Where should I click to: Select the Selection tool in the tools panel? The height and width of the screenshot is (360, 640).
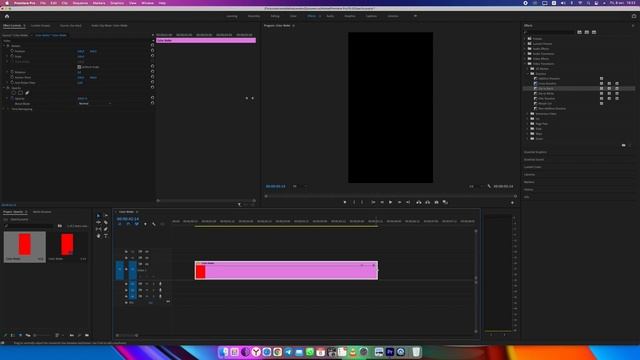pos(98,216)
